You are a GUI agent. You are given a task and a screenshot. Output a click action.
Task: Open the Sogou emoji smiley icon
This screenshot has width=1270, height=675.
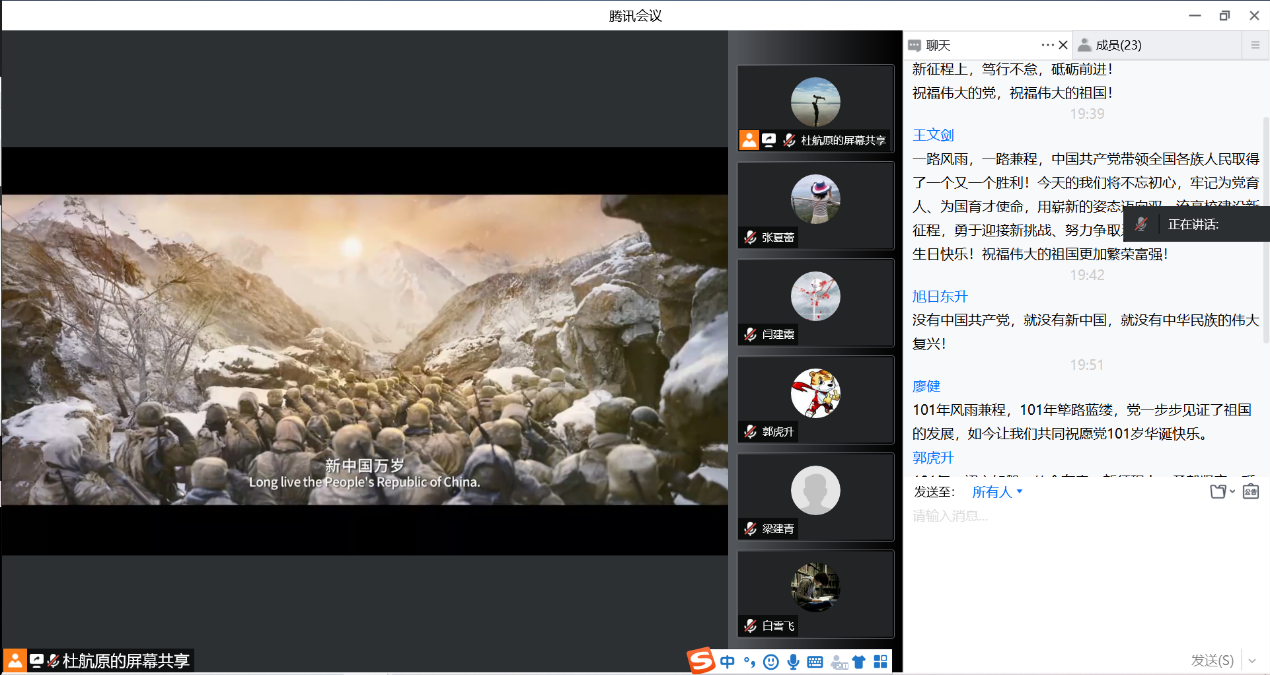point(771,661)
